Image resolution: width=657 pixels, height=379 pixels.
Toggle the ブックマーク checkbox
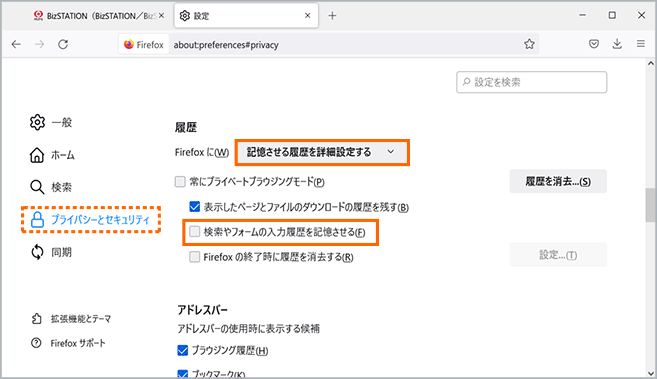183,374
